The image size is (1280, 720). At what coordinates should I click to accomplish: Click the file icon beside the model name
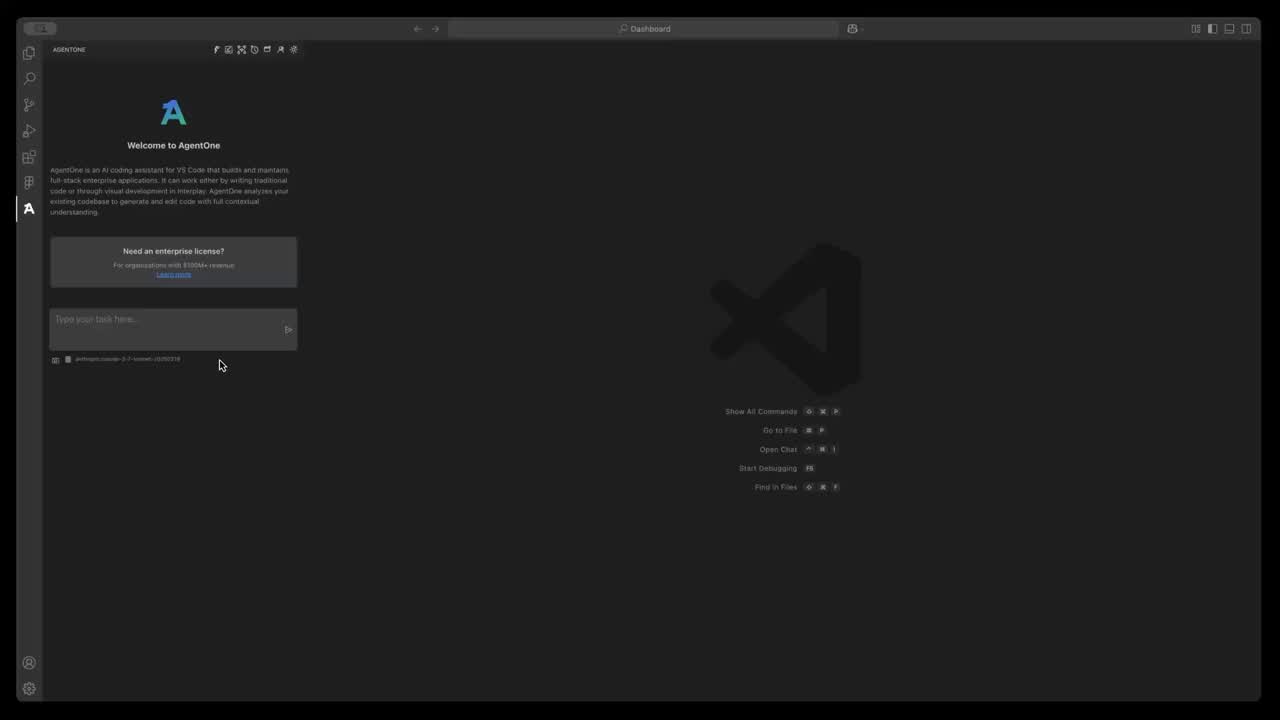coord(68,359)
